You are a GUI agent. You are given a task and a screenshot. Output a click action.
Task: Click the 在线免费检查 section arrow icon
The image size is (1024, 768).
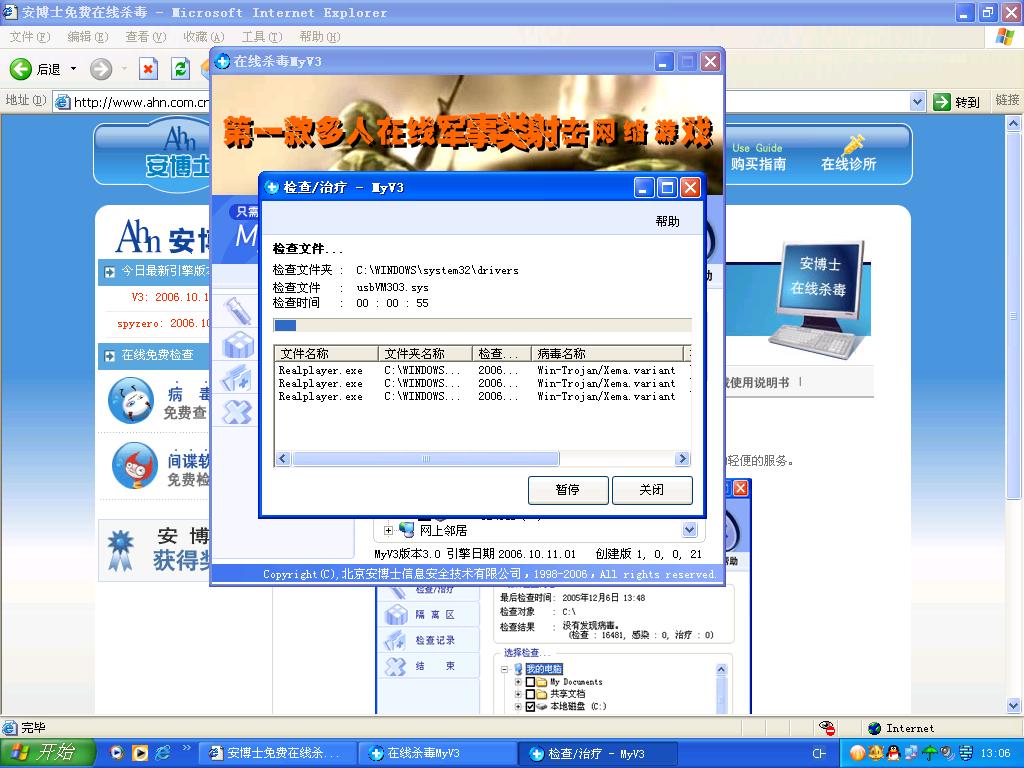[x=109, y=356]
